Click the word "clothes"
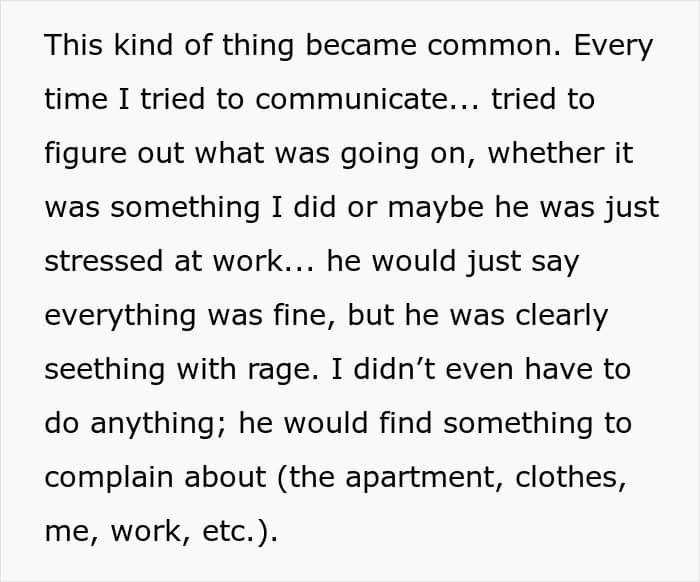 pos(571,478)
